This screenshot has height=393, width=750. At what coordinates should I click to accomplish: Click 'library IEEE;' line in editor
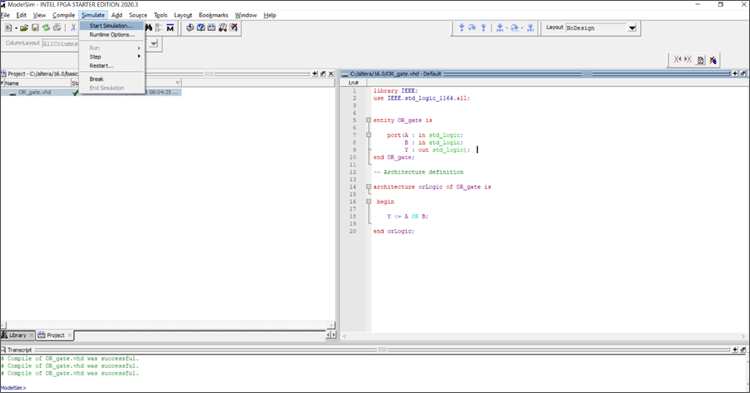396,90
